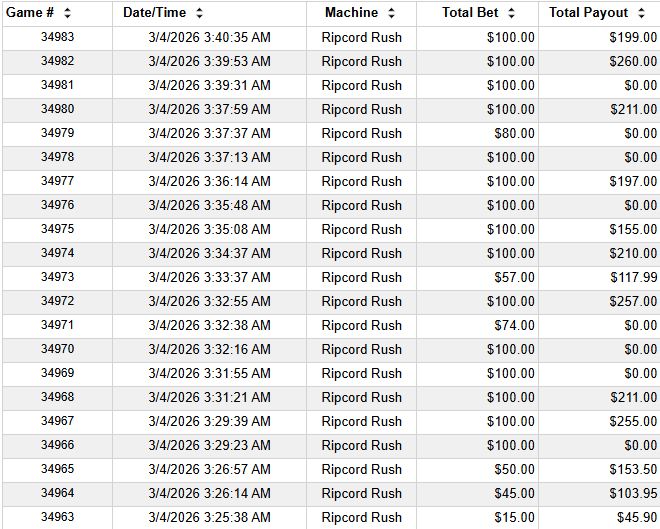
Task: Click the Date/Time column header text
Action: coord(154,13)
